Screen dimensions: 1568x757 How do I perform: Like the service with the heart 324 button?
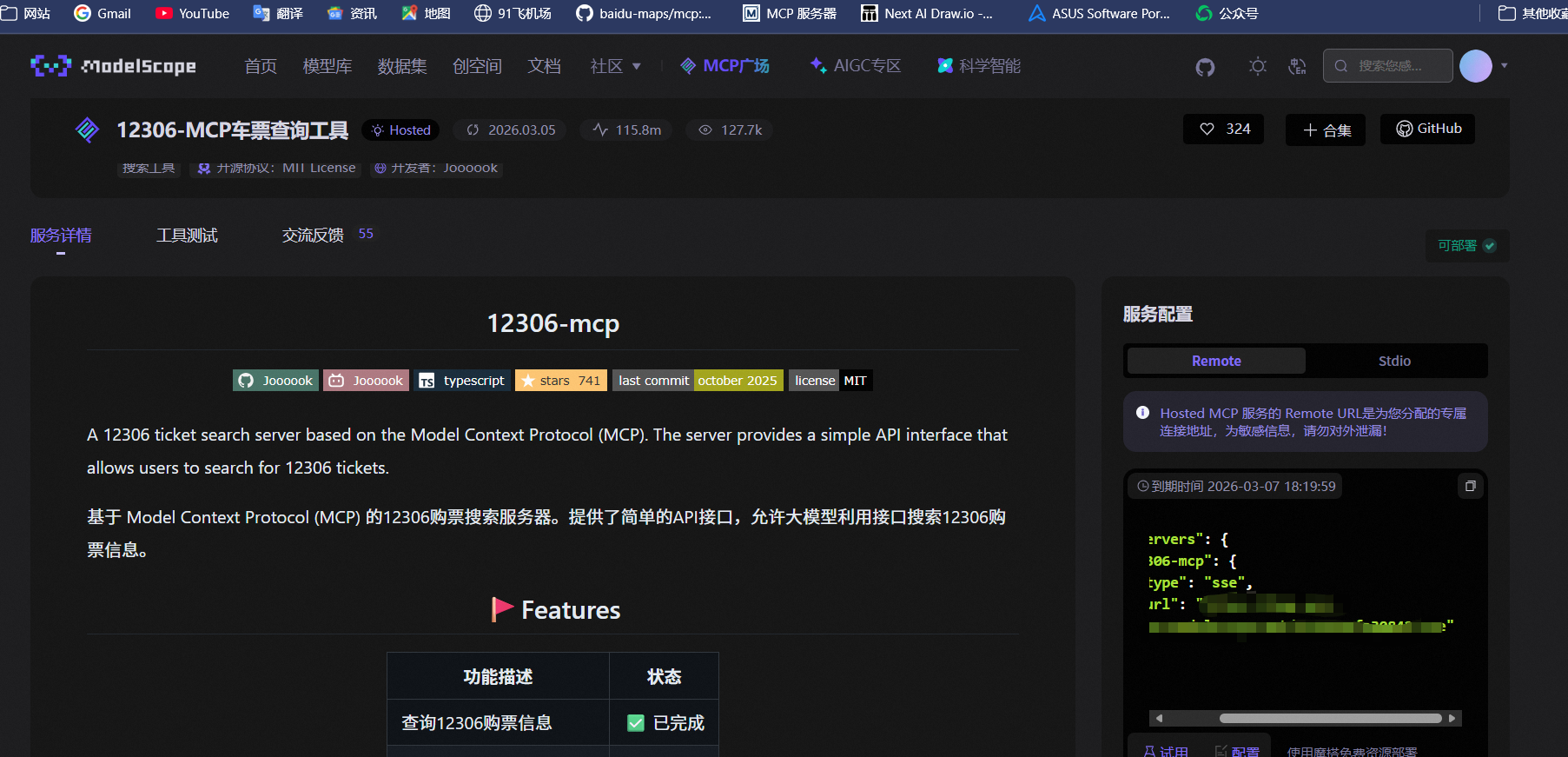tap(1223, 129)
